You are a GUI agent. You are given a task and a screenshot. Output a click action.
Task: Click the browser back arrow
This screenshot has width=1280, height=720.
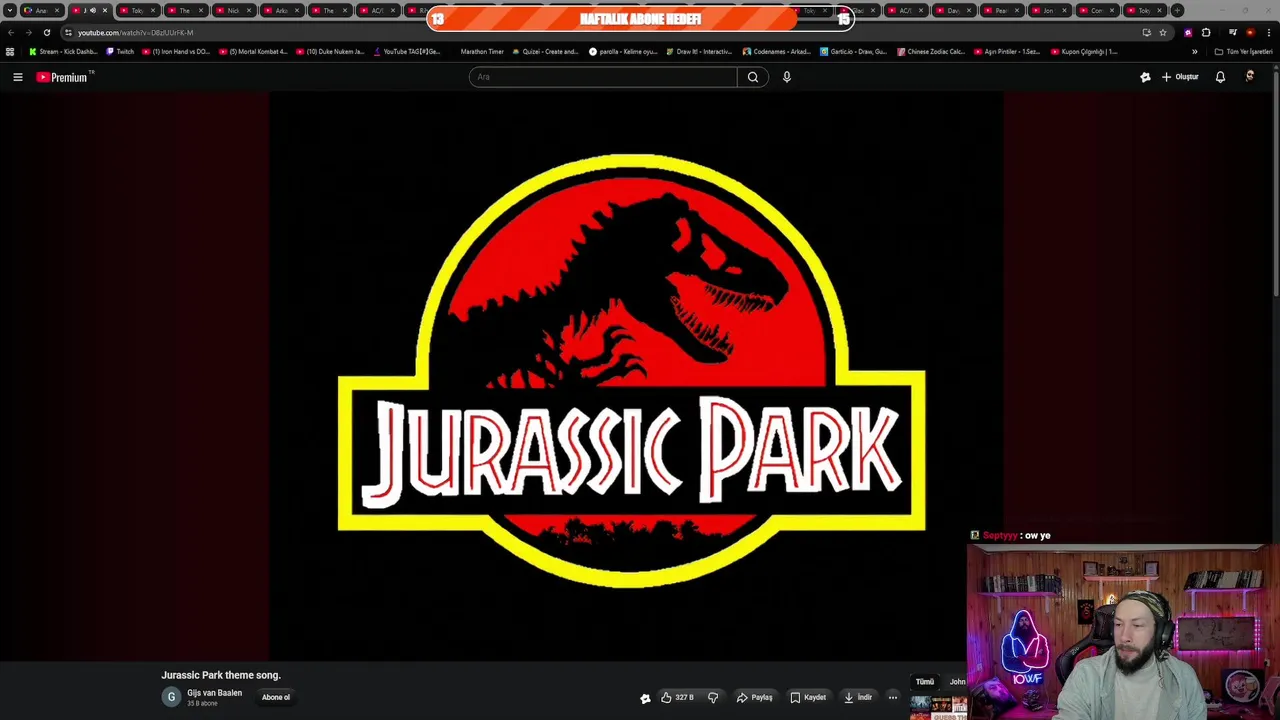(11, 32)
